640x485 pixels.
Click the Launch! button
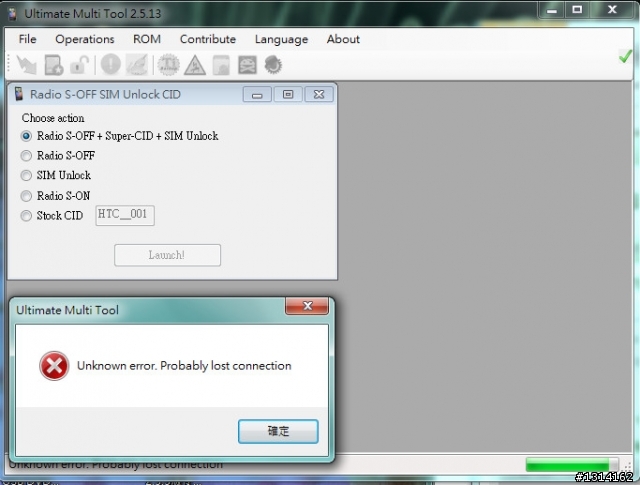(167, 255)
